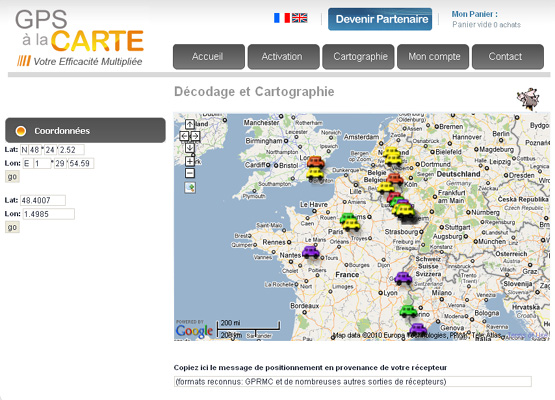Select the yellow car marker near Brighton

[x=315, y=173]
